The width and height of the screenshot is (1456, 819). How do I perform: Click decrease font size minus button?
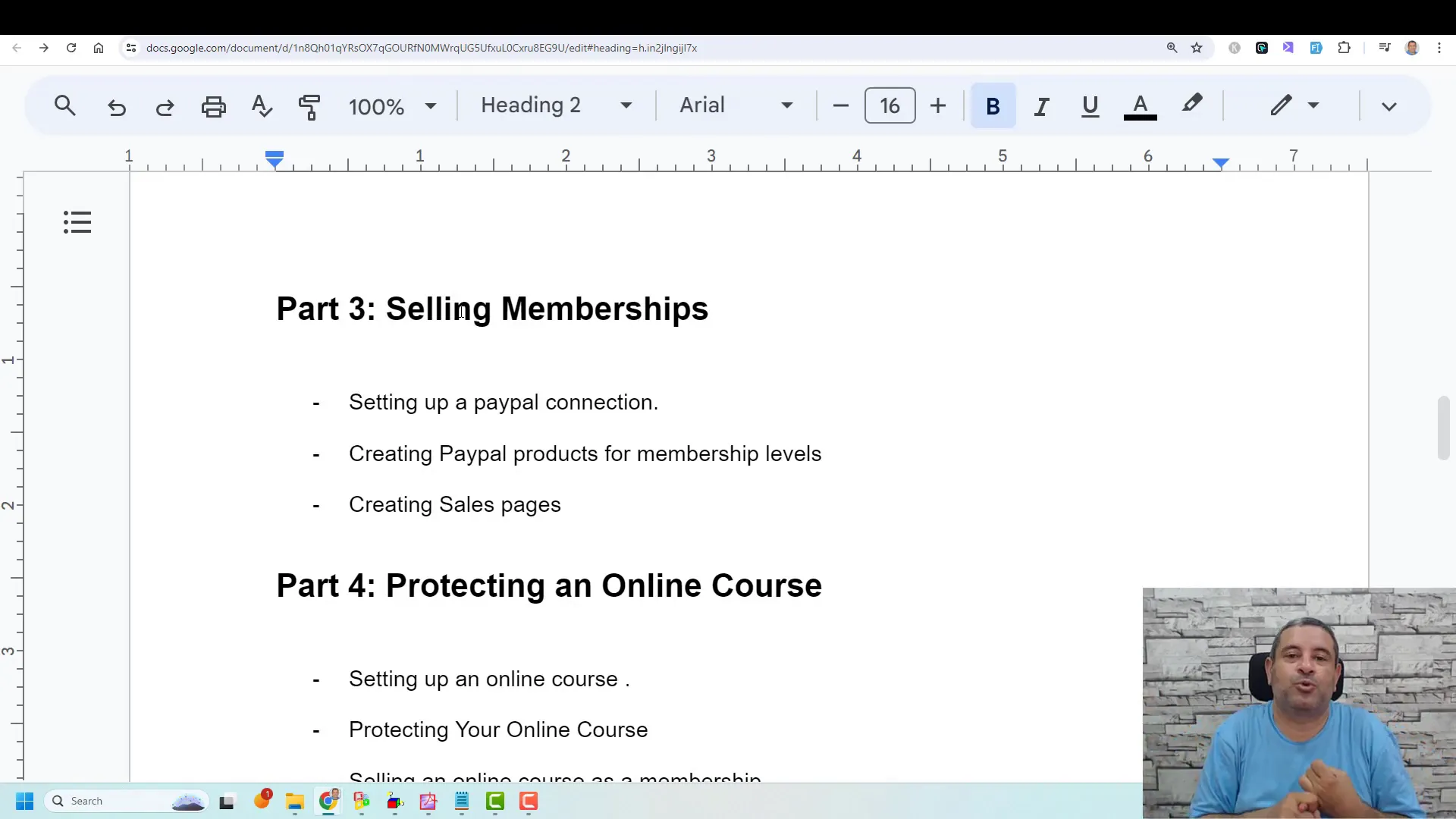coord(840,105)
